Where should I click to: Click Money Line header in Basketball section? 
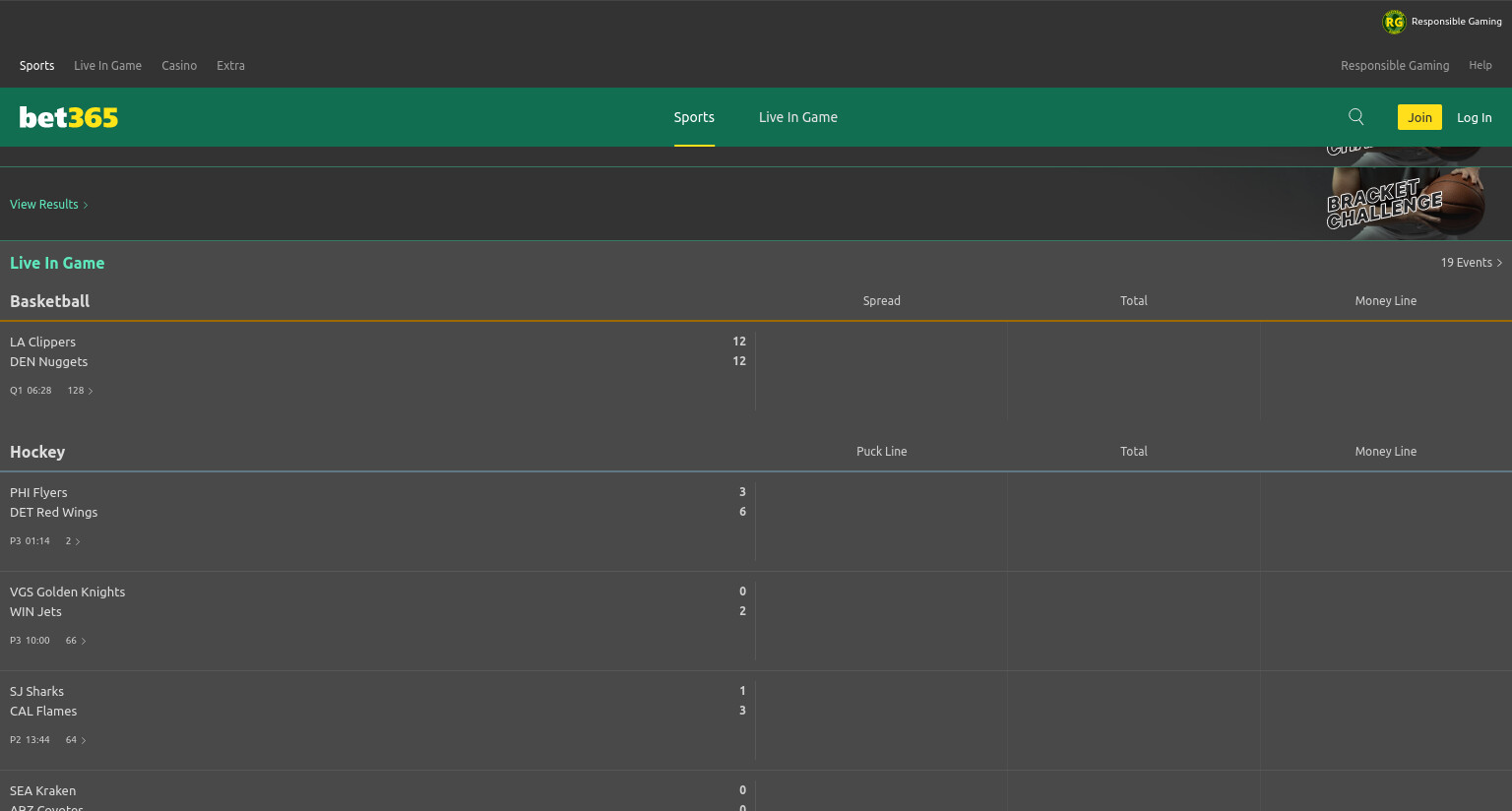click(1386, 301)
